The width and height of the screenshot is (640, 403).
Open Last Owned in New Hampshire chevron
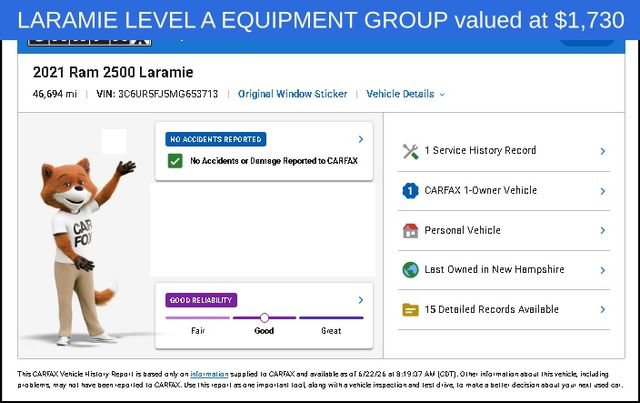[x=602, y=270]
